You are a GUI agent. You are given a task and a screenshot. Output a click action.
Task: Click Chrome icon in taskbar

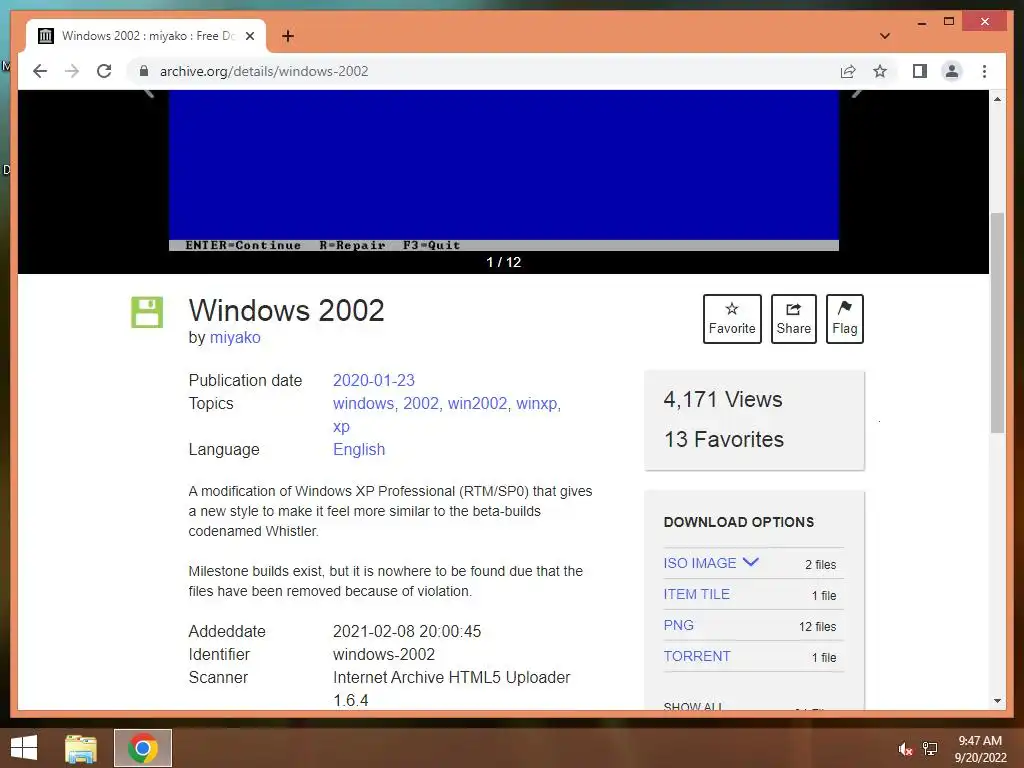[x=143, y=748]
